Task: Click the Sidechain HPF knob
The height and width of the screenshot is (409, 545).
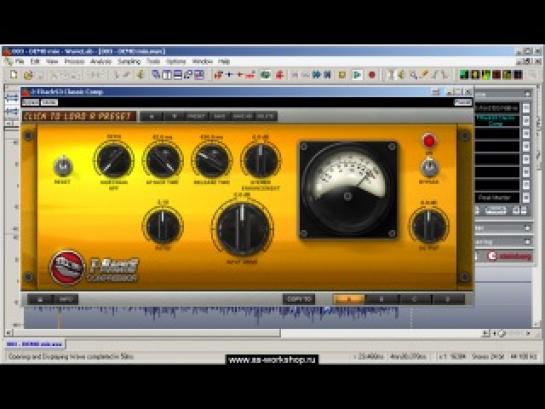Action: pos(114,160)
